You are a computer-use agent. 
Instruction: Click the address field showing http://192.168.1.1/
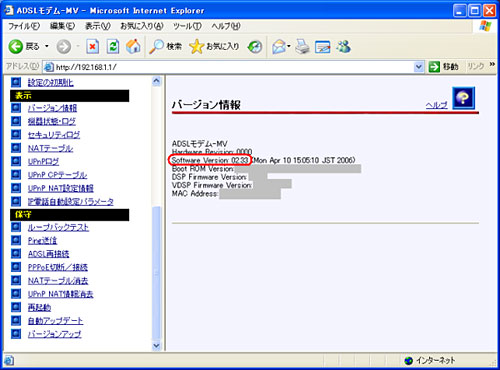pos(233,67)
